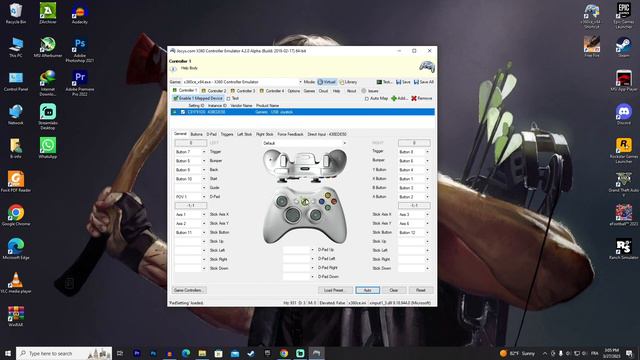Add a new device with green plus
The width and height of the screenshot is (640, 360).
[x=400, y=98]
